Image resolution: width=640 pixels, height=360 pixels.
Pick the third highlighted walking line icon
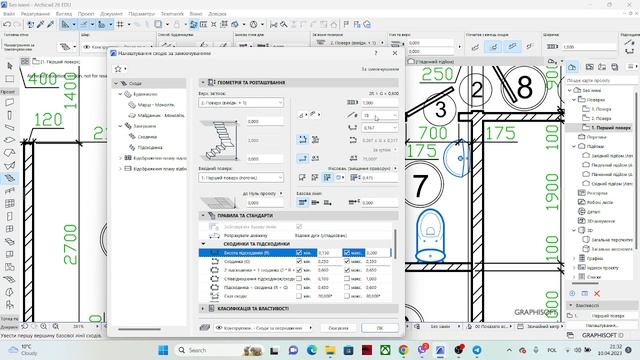click(x=327, y=178)
